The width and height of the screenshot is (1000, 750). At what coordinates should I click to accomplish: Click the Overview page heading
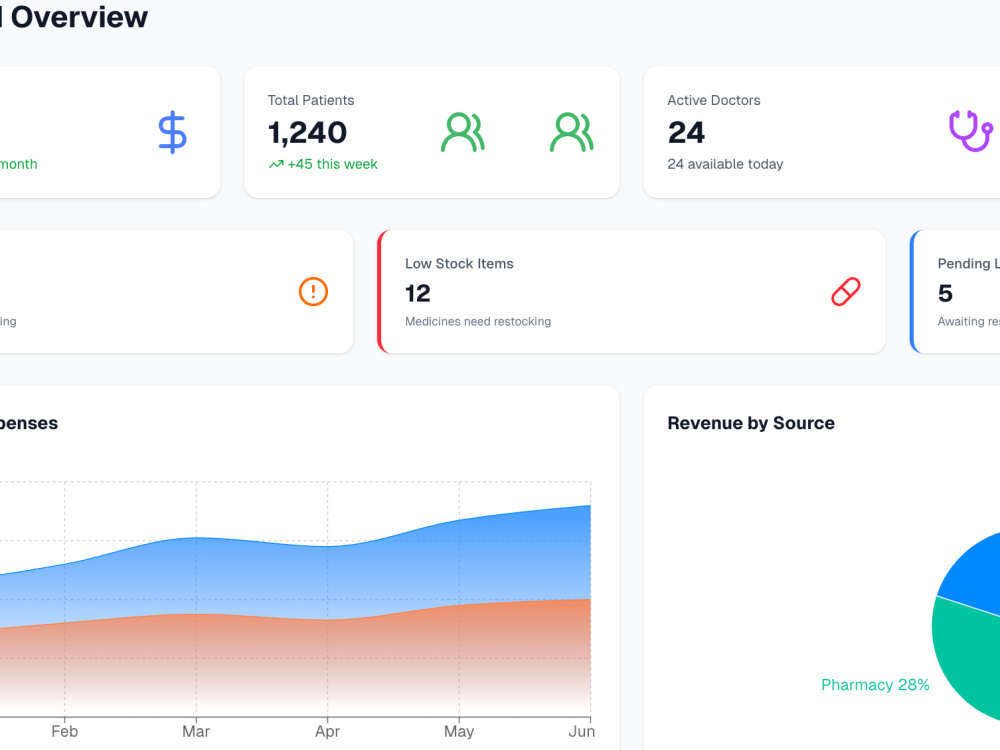(79, 17)
